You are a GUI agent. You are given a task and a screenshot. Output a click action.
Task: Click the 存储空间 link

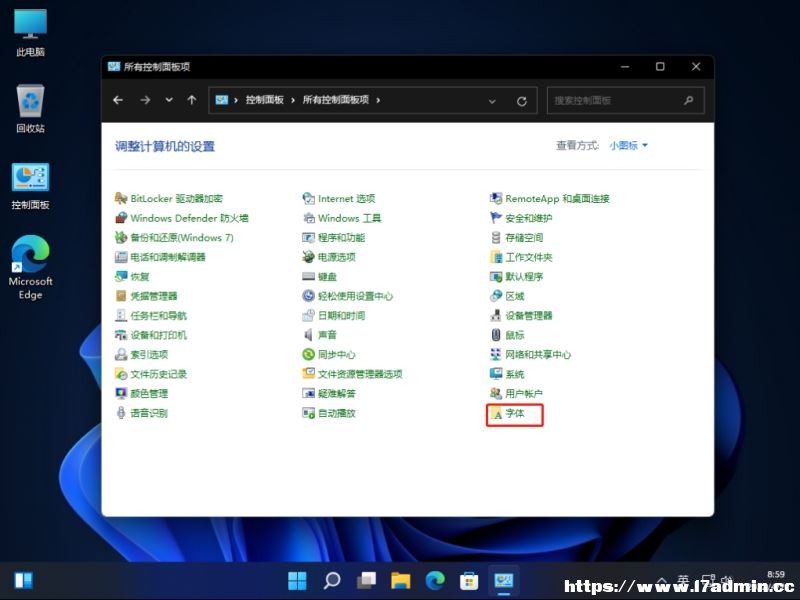point(524,237)
